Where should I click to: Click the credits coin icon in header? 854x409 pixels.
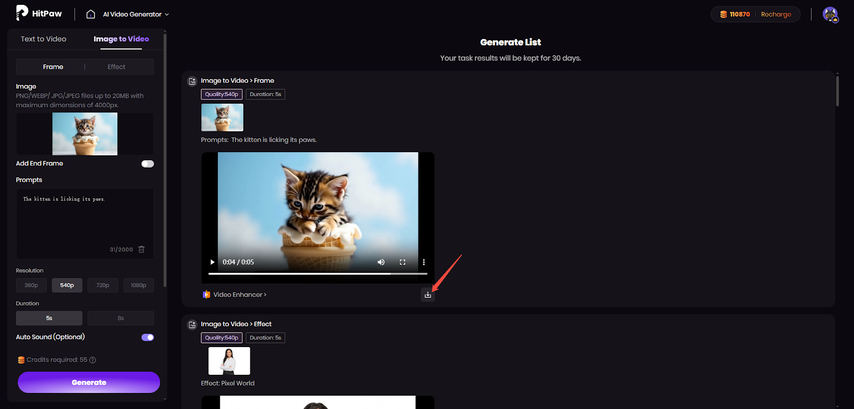coord(723,15)
